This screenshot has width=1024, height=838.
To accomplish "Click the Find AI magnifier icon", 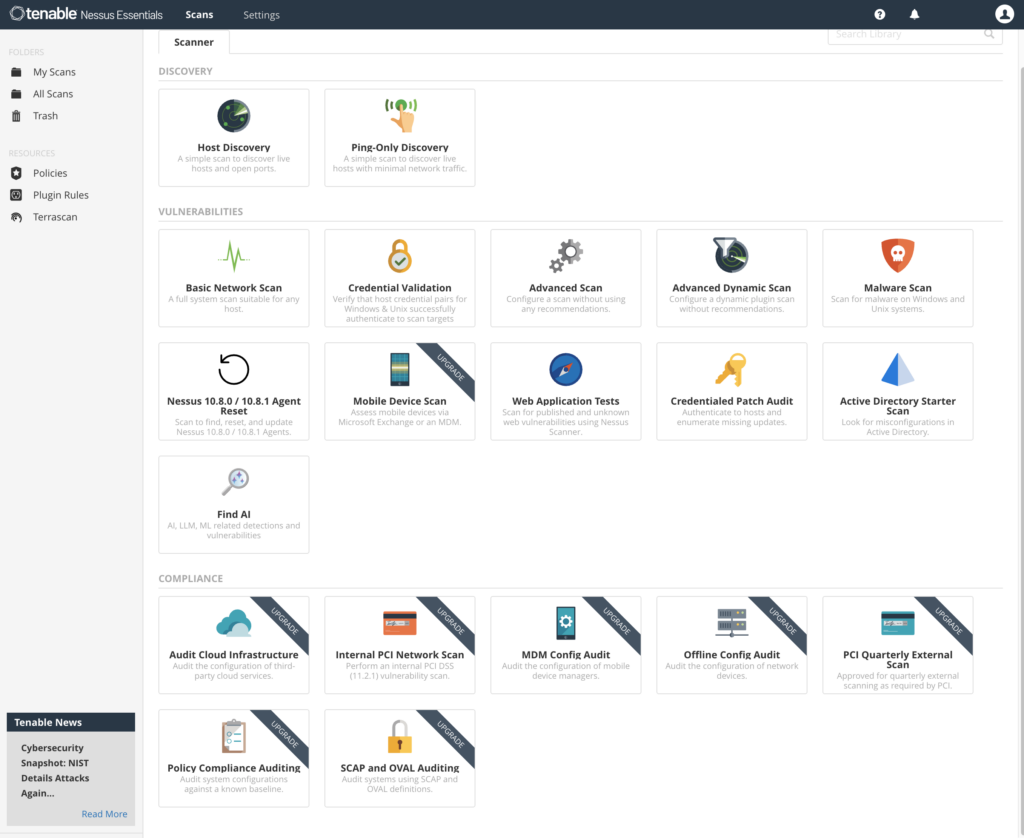I will click(235, 482).
